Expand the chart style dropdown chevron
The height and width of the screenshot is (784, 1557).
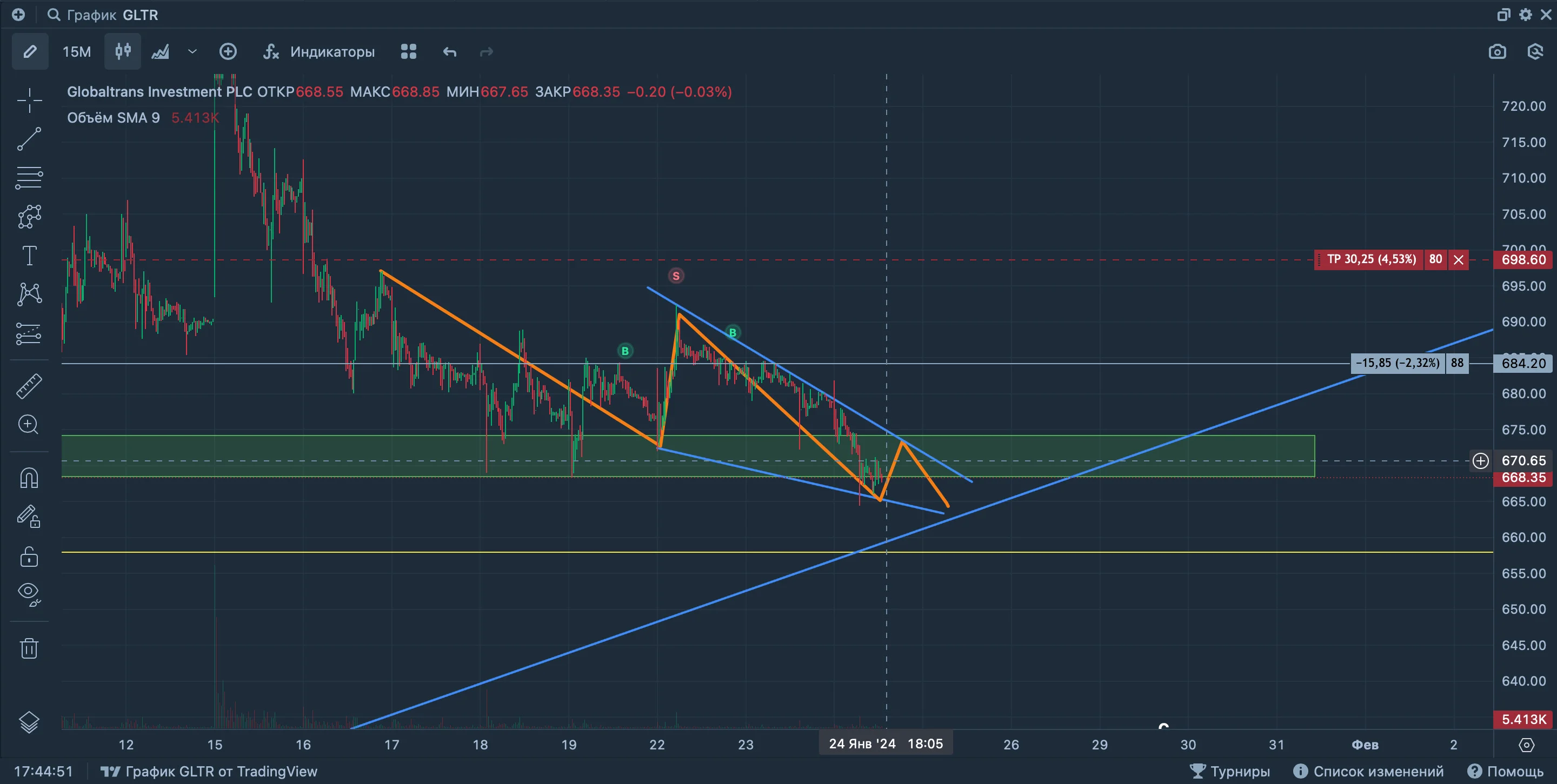click(192, 51)
